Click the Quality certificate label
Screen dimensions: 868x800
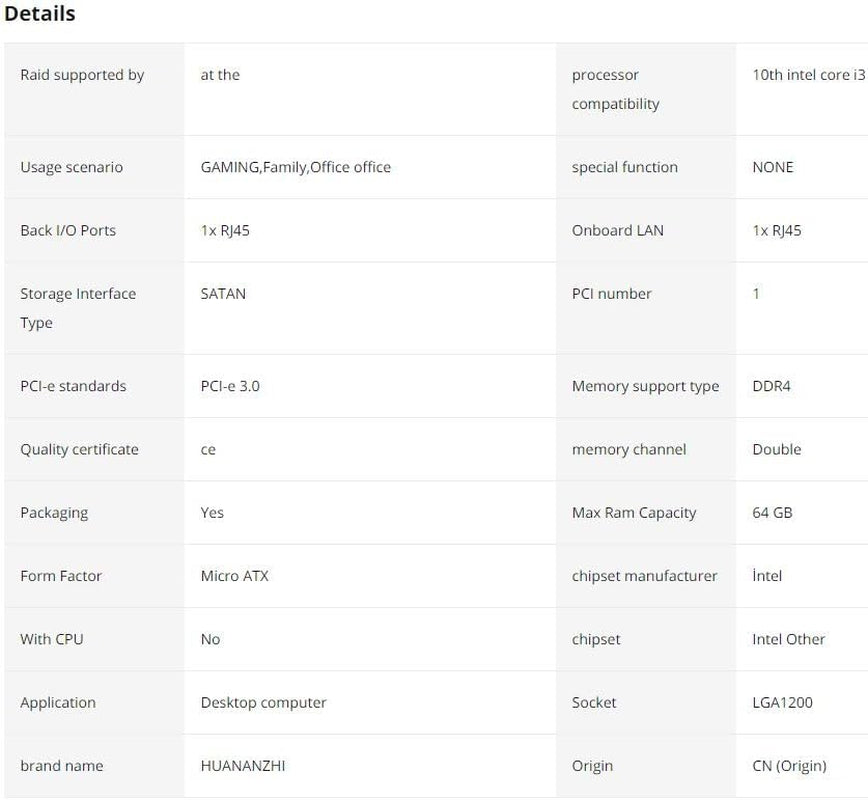click(x=79, y=450)
